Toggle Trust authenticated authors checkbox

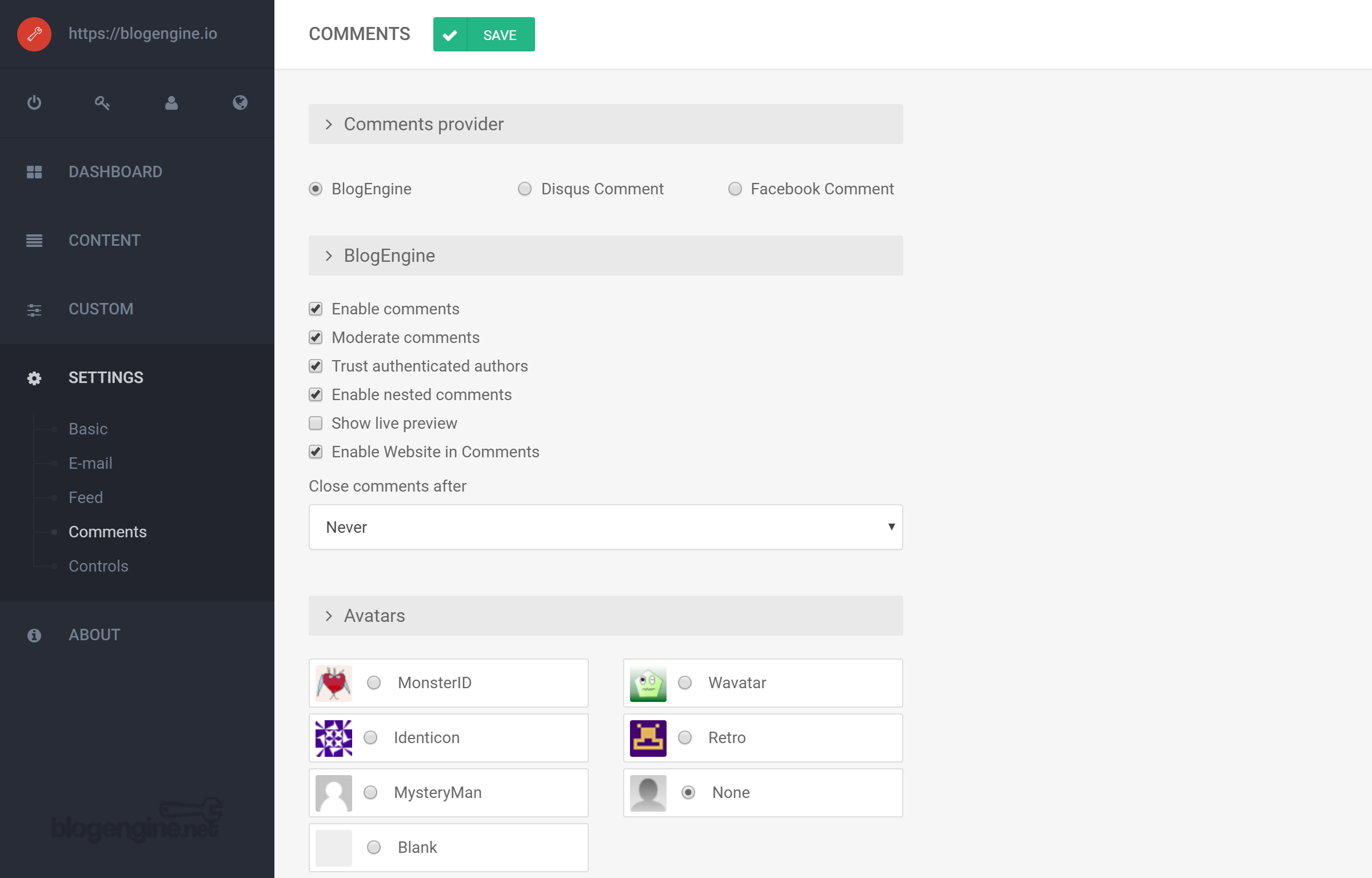tap(316, 366)
